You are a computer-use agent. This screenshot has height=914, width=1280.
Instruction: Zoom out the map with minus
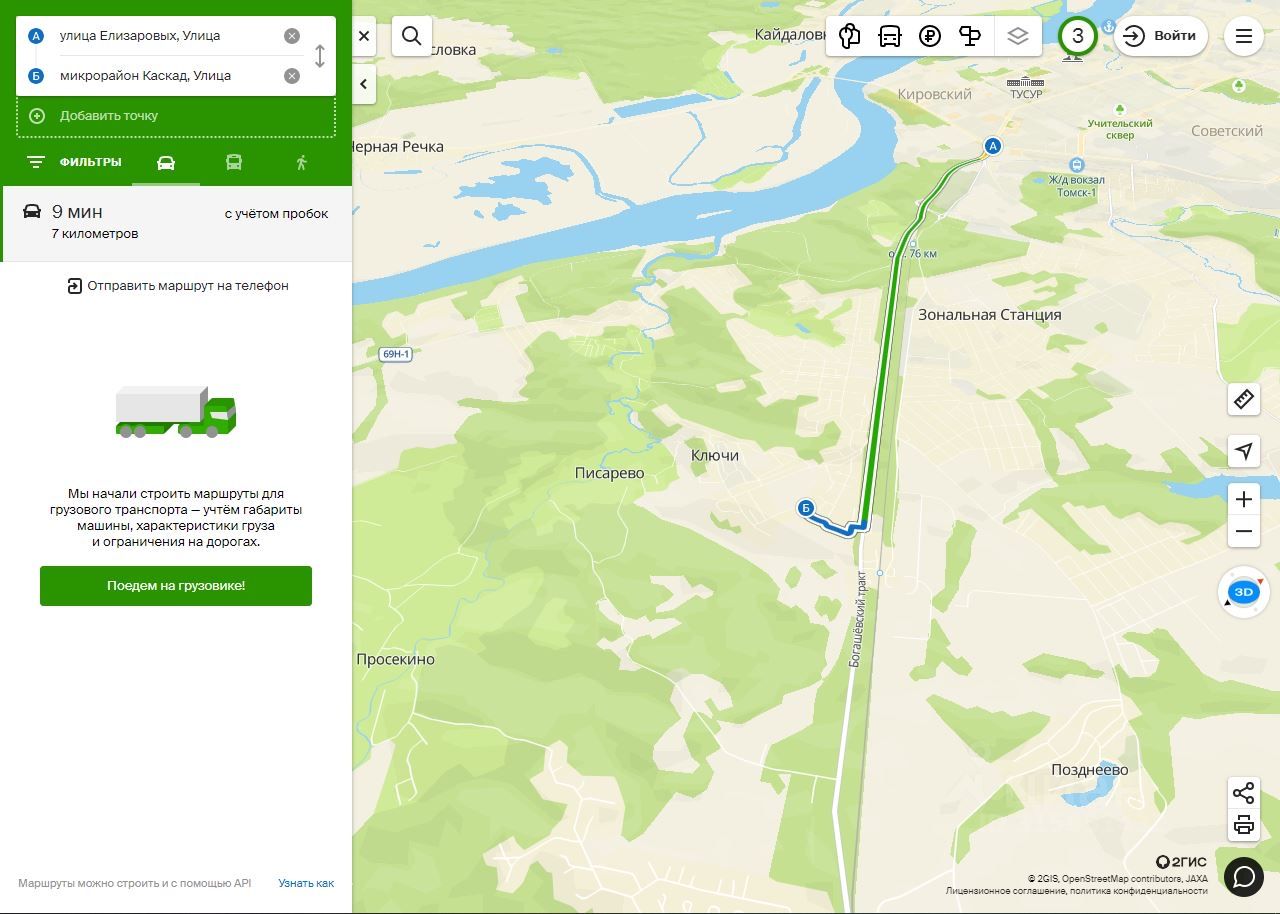coord(1244,531)
